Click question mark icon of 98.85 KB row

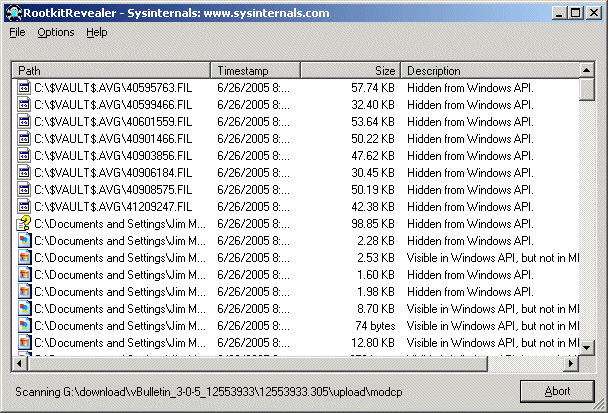click(x=24, y=224)
